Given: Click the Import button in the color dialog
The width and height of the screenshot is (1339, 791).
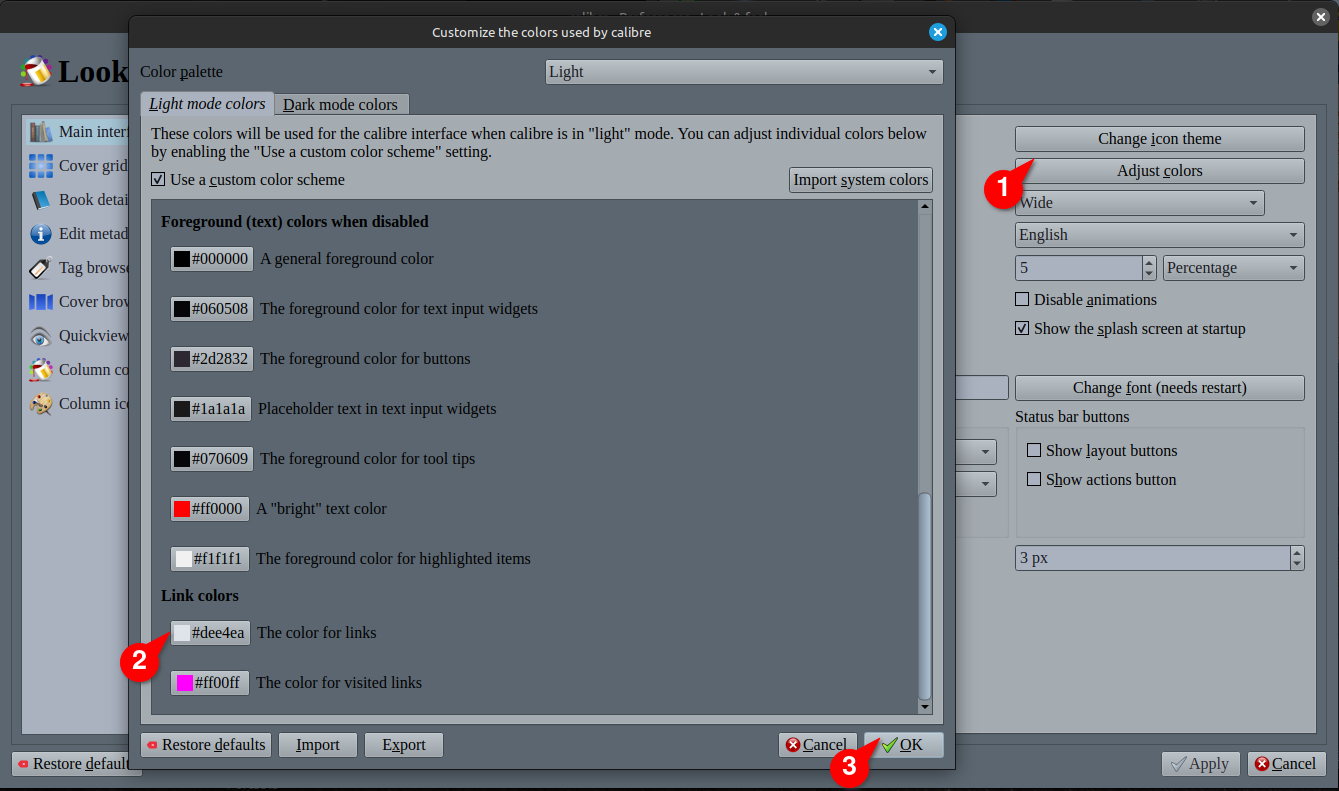Looking at the screenshot, I should pyautogui.click(x=318, y=745).
